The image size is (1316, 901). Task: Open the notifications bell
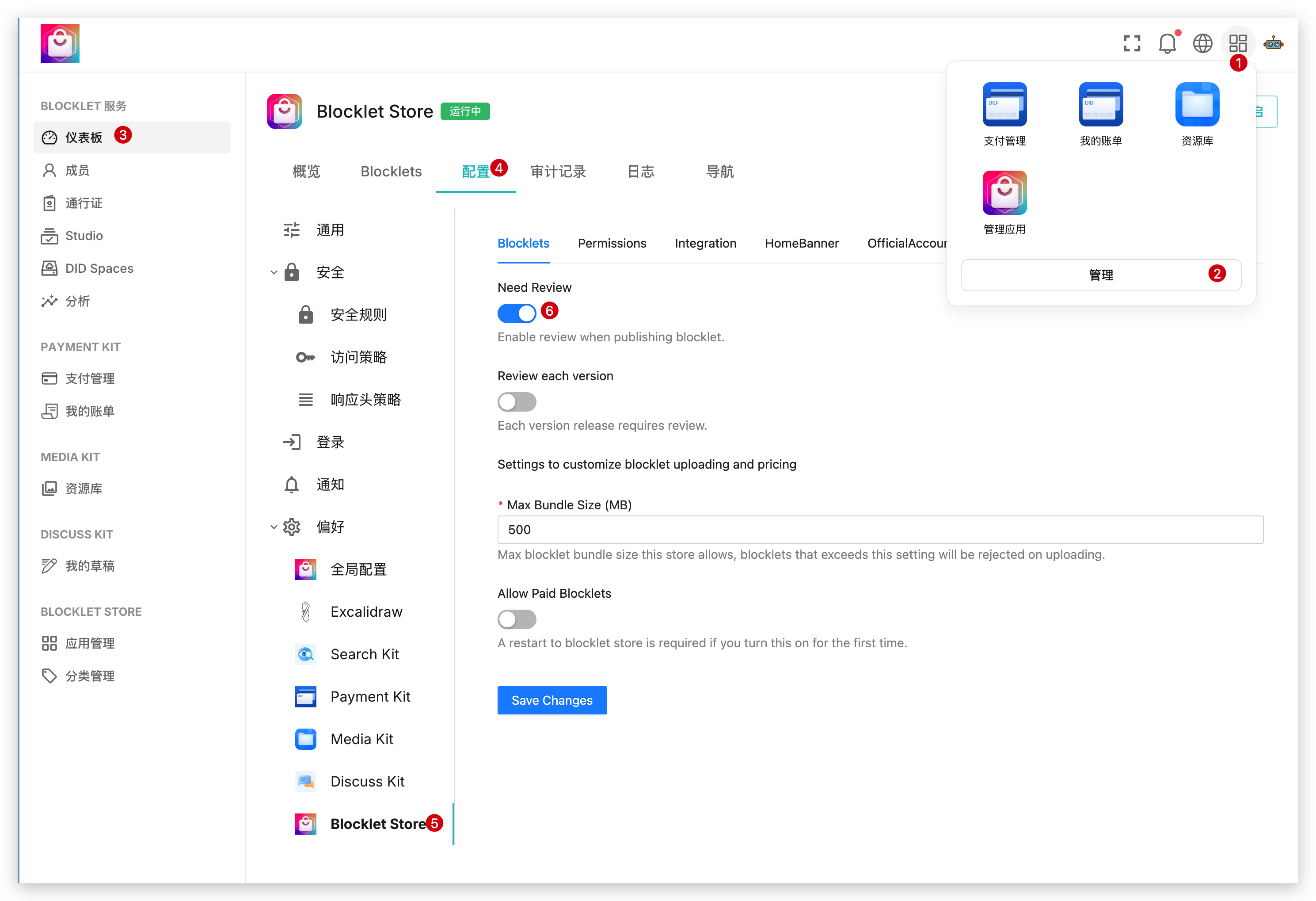[x=1167, y=44]
